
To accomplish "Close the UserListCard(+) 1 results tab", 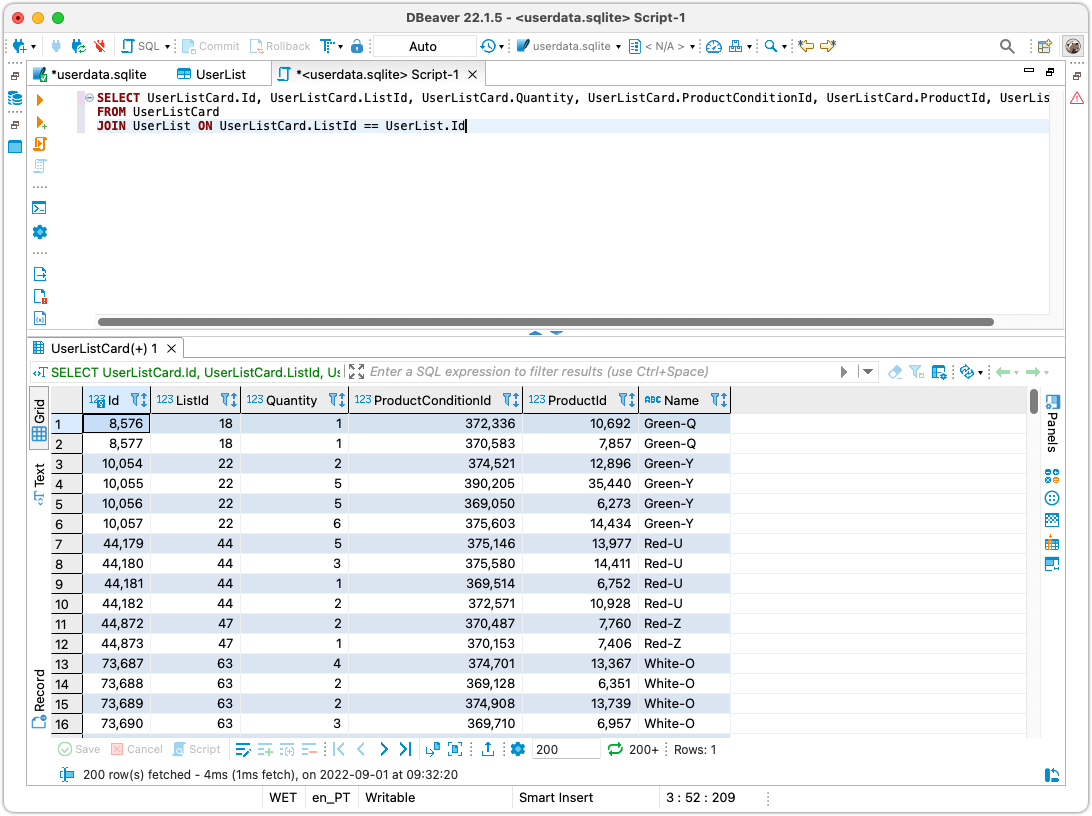I will 171,348.
